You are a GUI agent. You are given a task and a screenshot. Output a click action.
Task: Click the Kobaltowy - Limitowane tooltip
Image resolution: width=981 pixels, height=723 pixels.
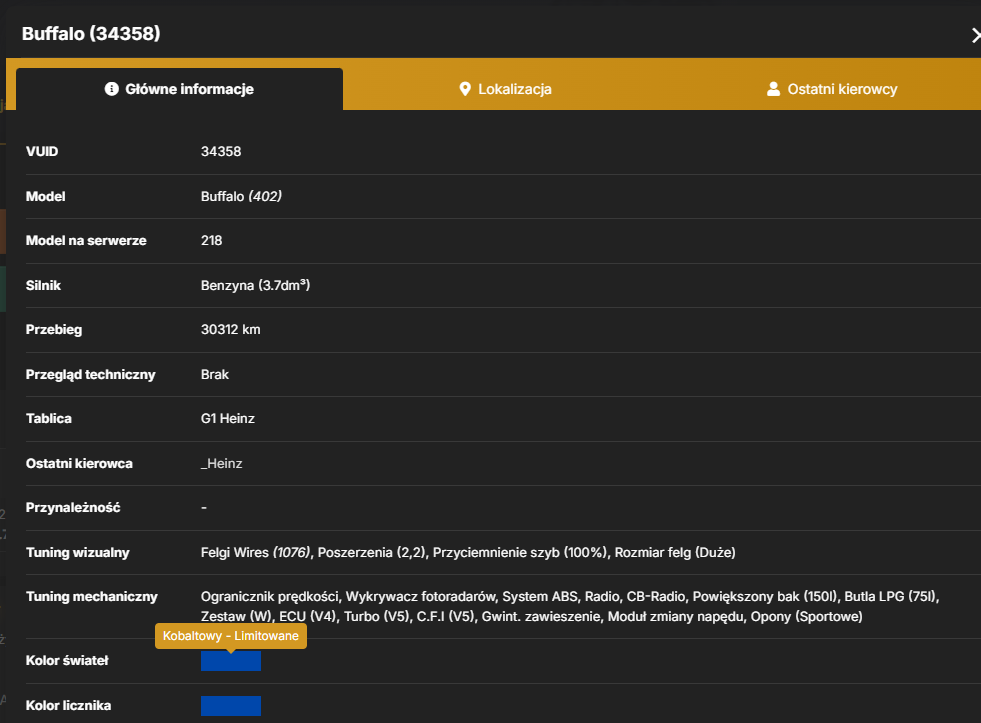coord(231,636)
